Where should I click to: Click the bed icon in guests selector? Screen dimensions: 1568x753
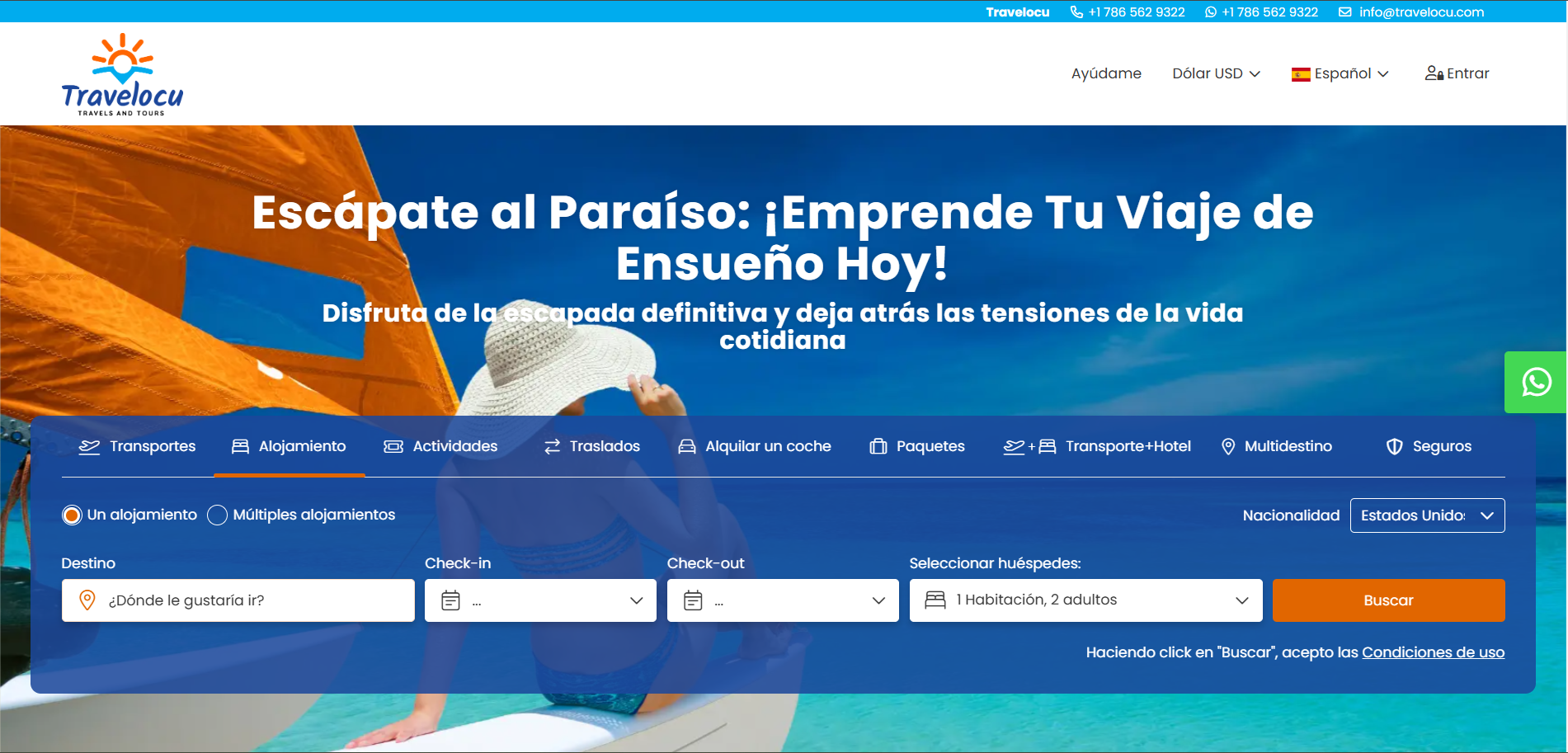pos(935,600)
